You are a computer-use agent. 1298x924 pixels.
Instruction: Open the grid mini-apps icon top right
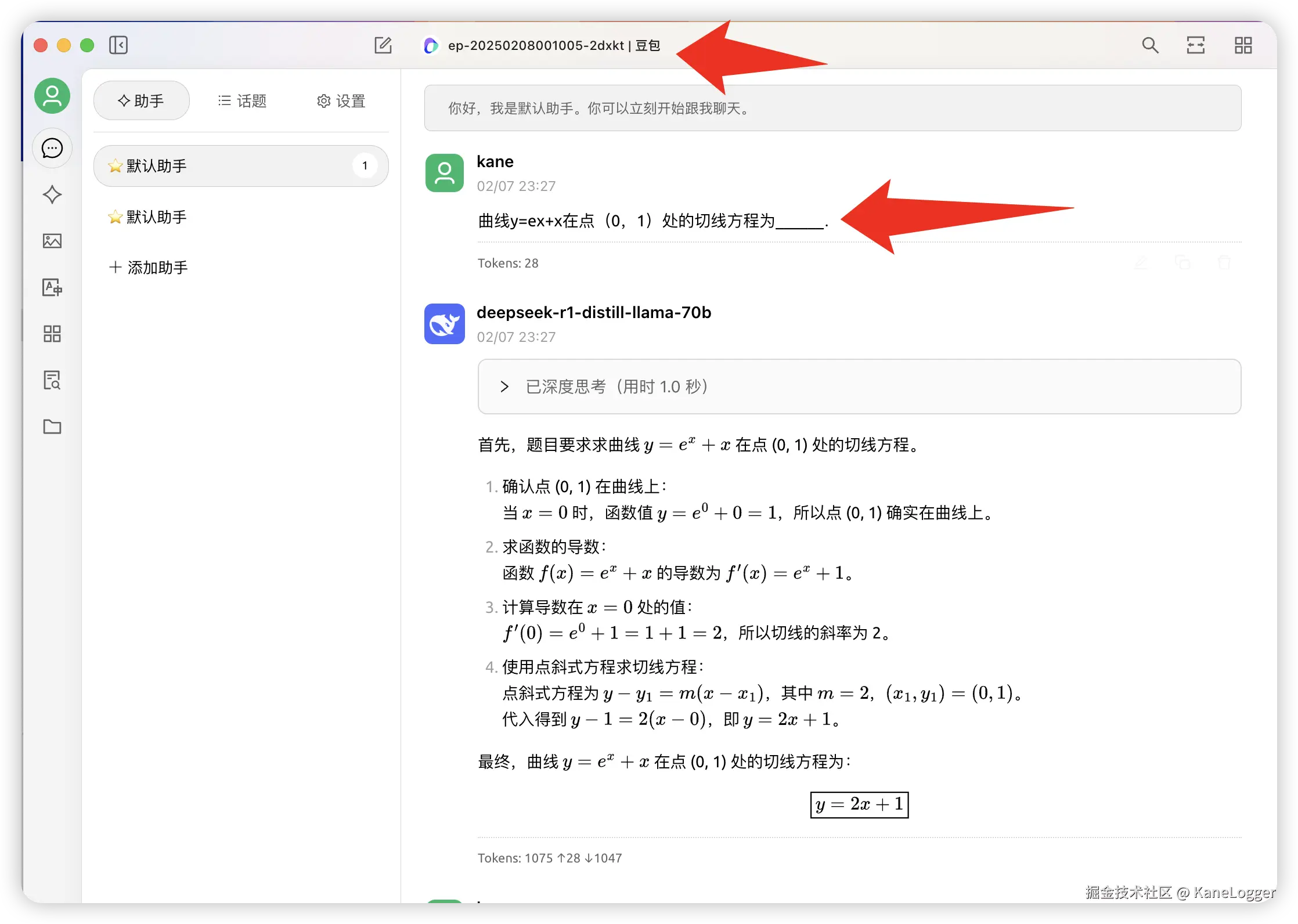click(x=1243, y=45)
